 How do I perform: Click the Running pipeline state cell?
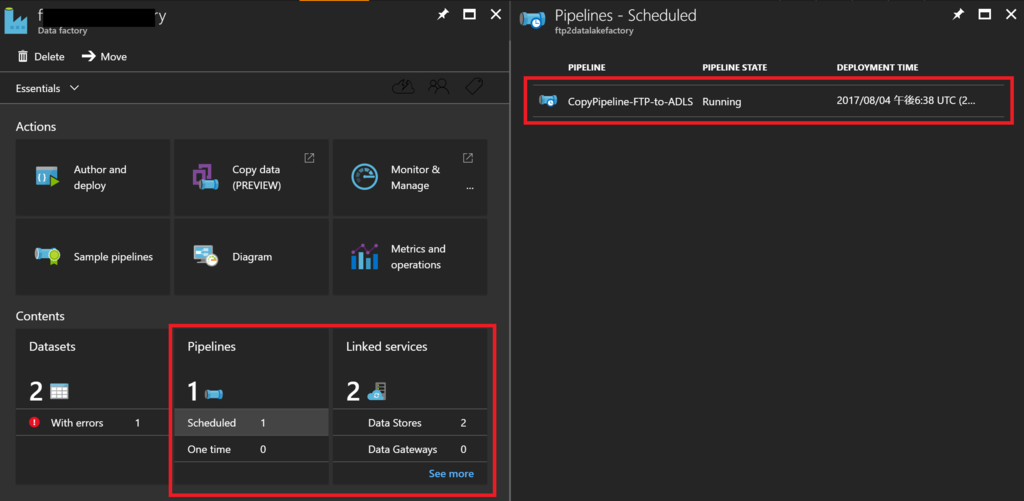(722, 102)
